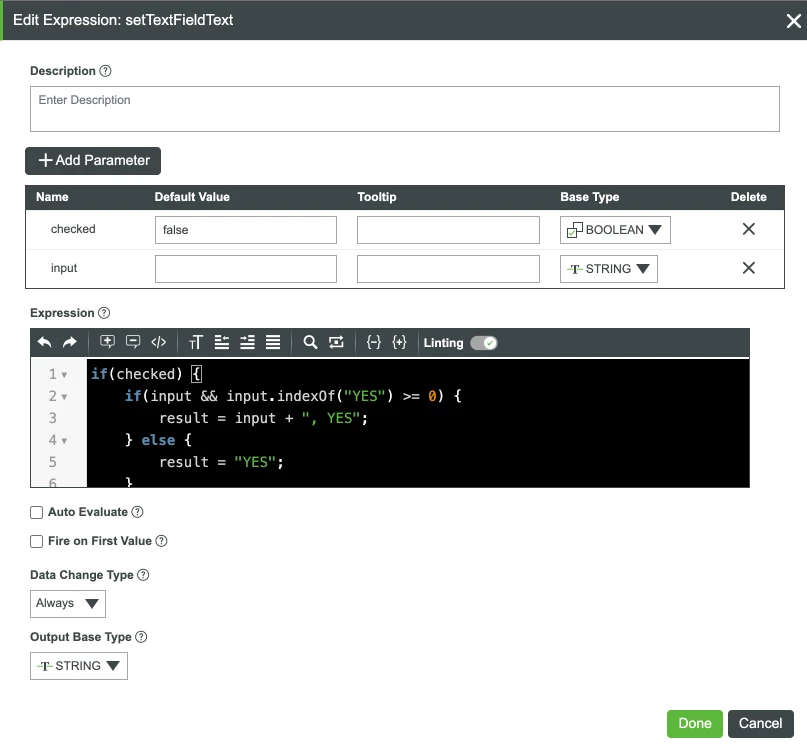The height and width of the screenshot is (751, 807).
Task: Click the remove comment icon
Action: tap(133, 342)
